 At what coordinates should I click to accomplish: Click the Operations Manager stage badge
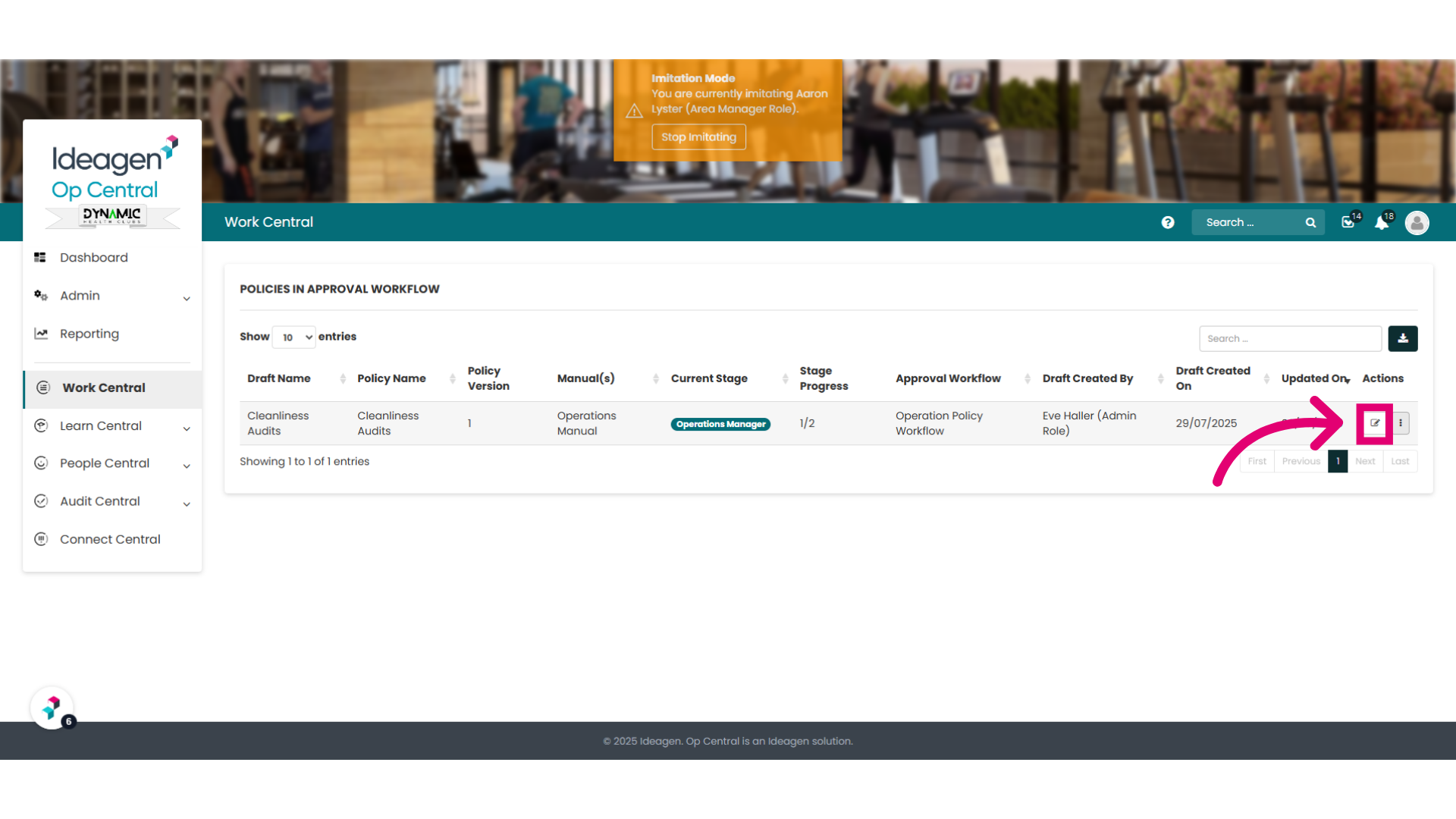(720, 424)
